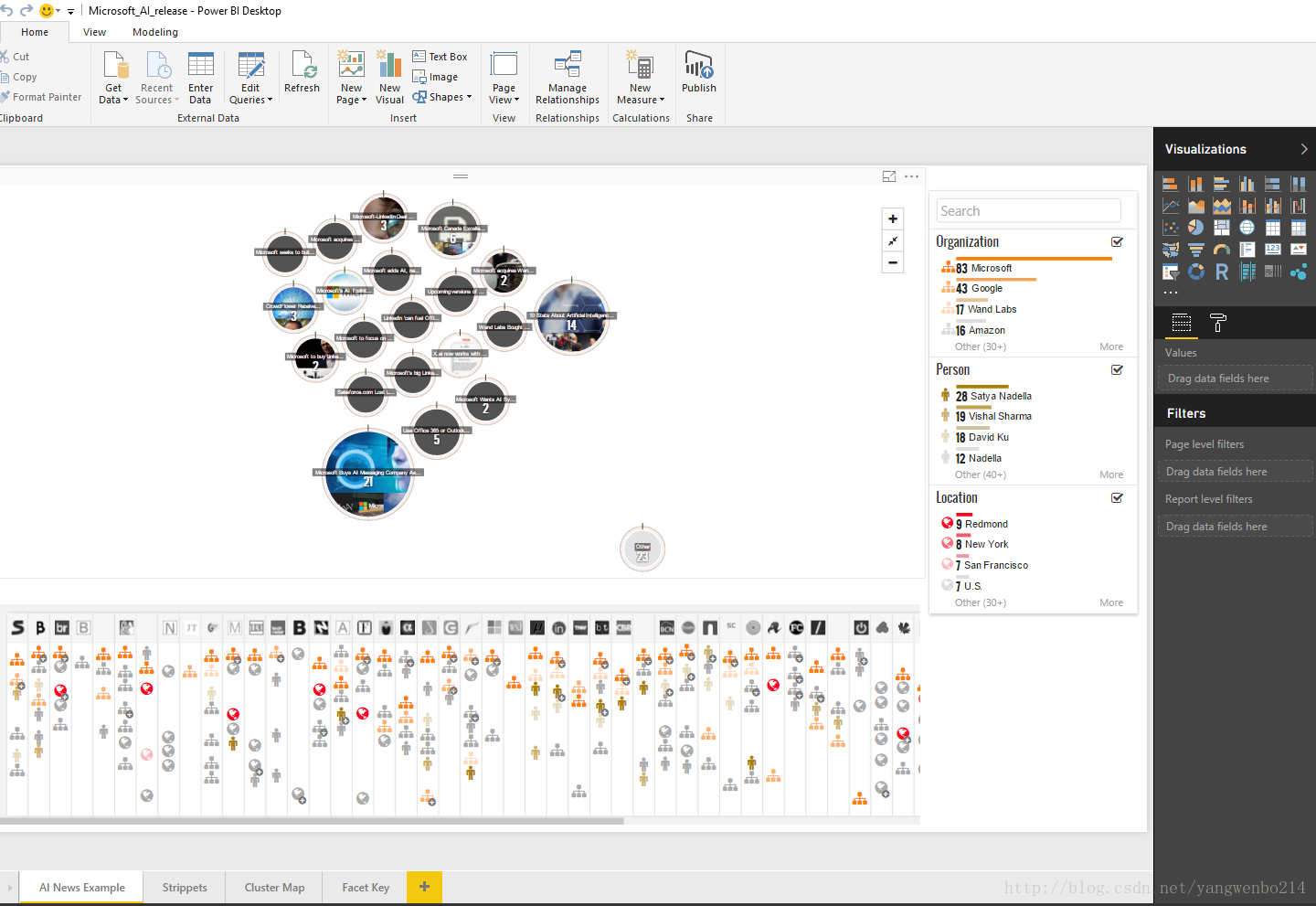Select the filled map visualization
The height and width of the screenshot is (906, 1316).
[x=1170, y=249]
